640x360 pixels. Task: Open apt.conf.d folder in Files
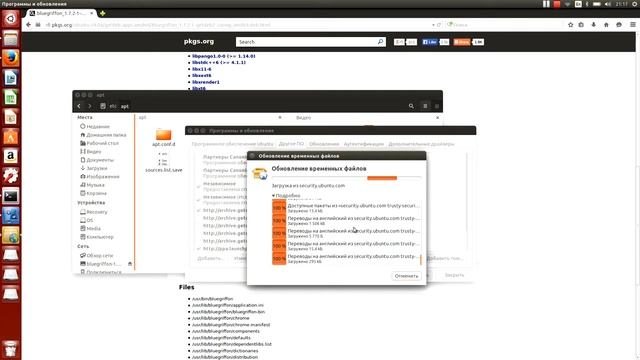pos(163,138)
